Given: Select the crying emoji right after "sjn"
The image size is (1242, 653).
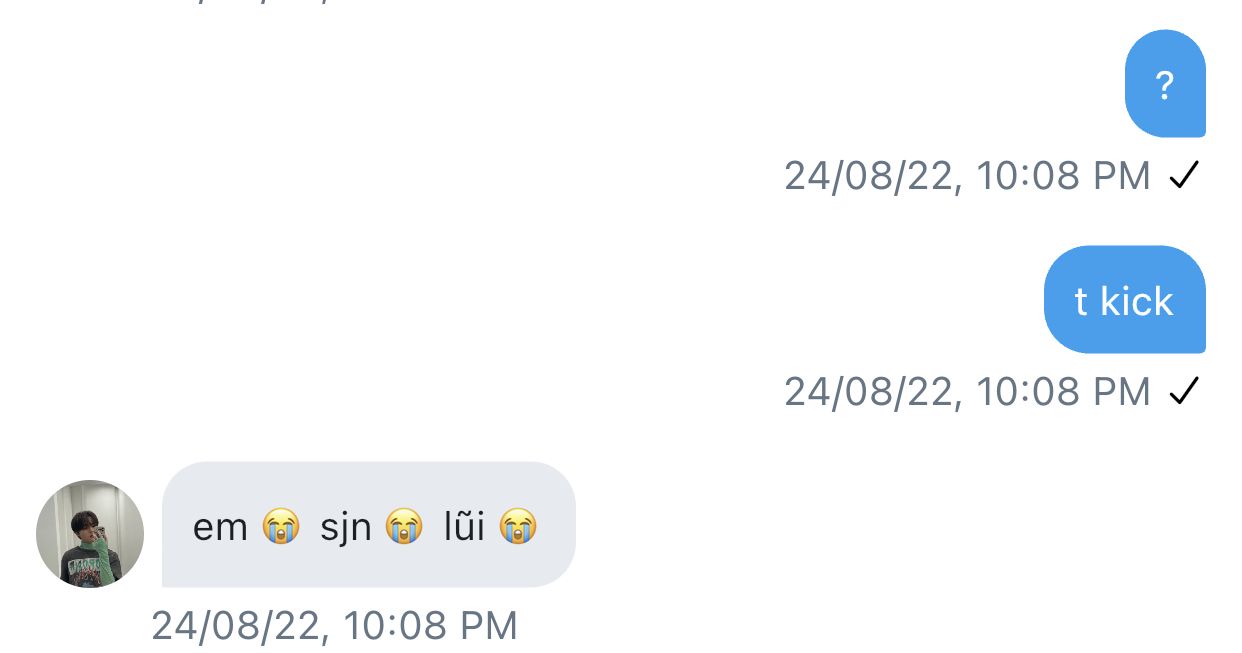Looking at the screenshot, I should [404, 526].
